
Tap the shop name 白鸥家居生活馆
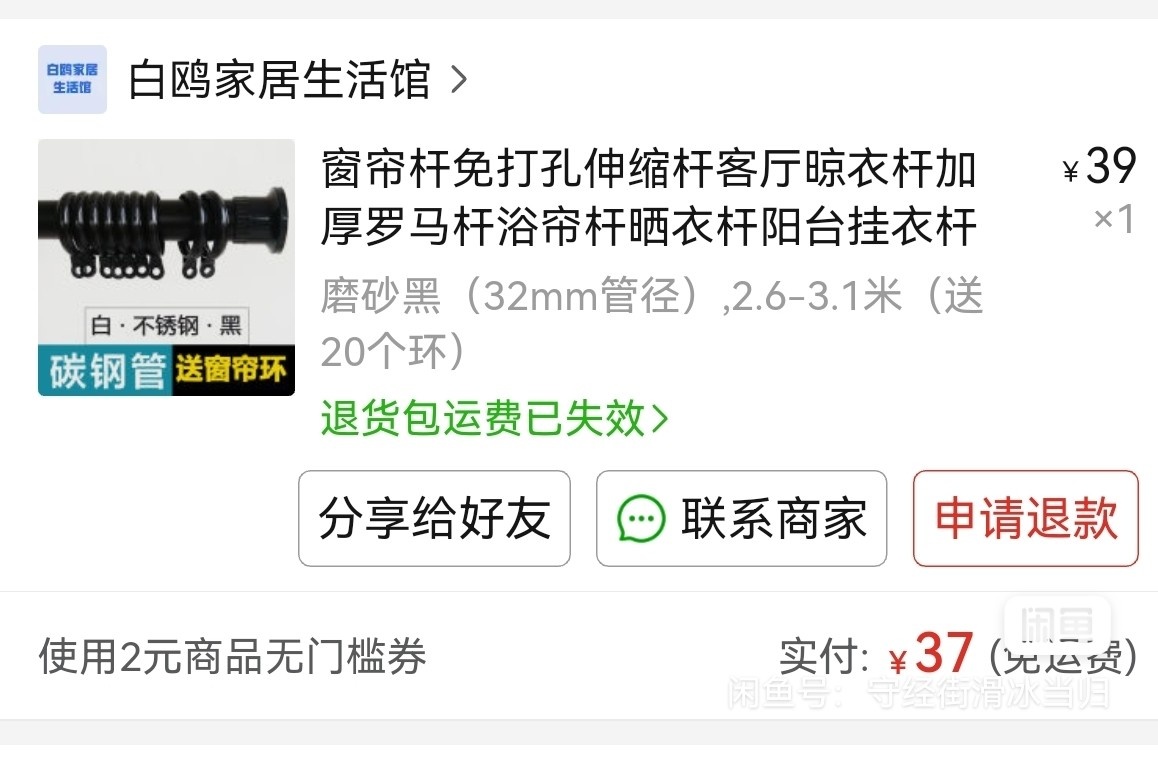(x=279, y=80)
